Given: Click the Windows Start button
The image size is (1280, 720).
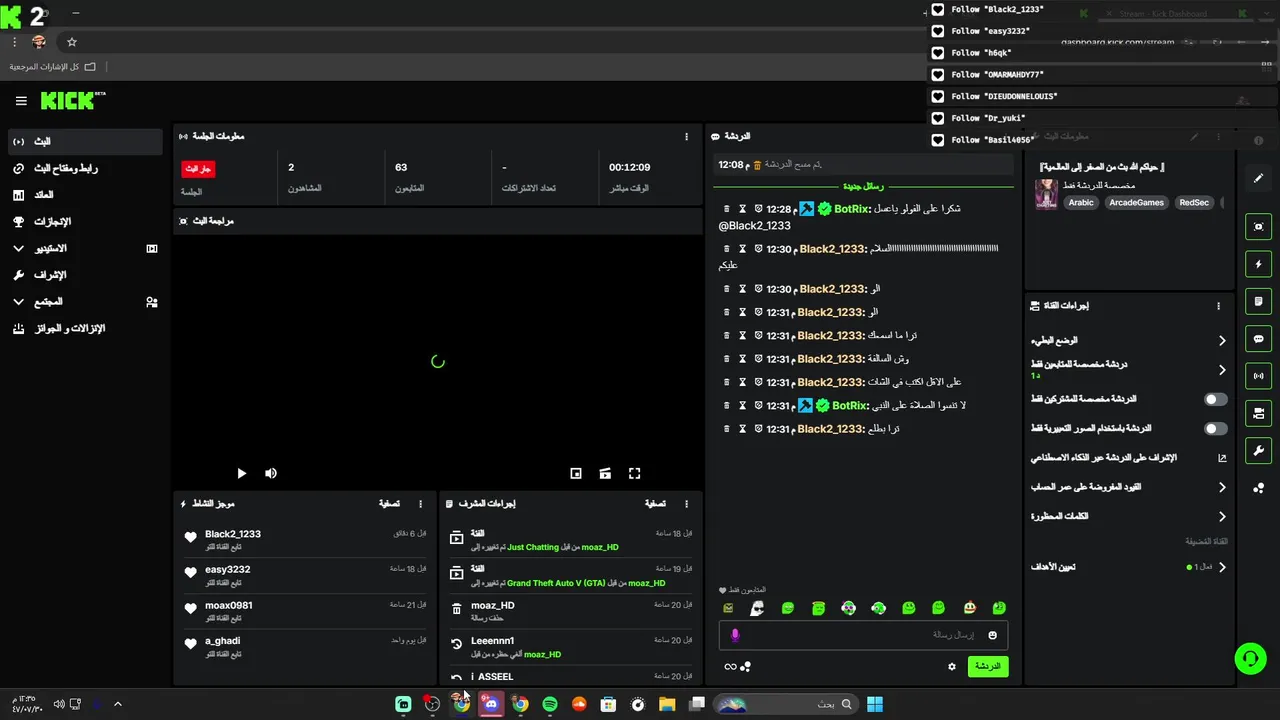Looking at the screenshot, I should (875, 704).
